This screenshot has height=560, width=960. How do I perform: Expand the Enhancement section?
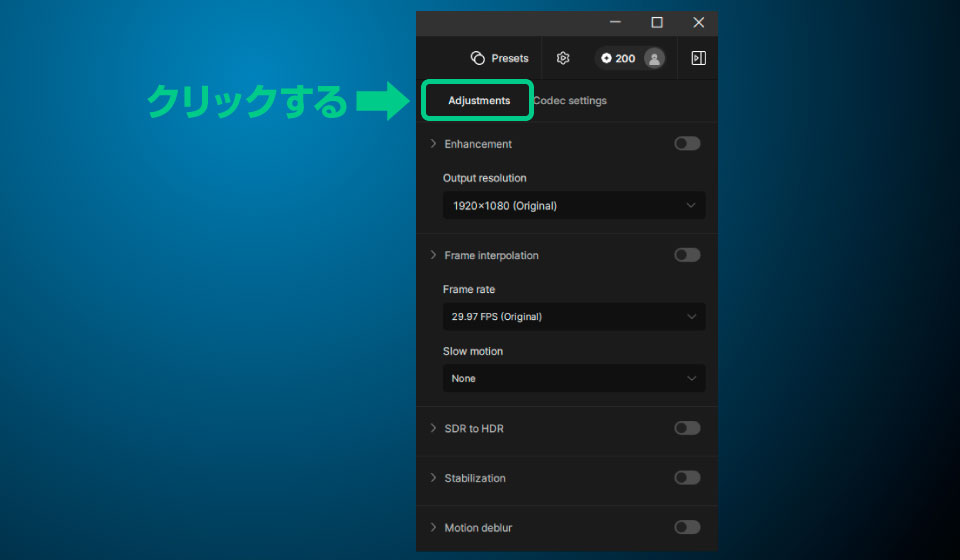click(x=433, y=143)
